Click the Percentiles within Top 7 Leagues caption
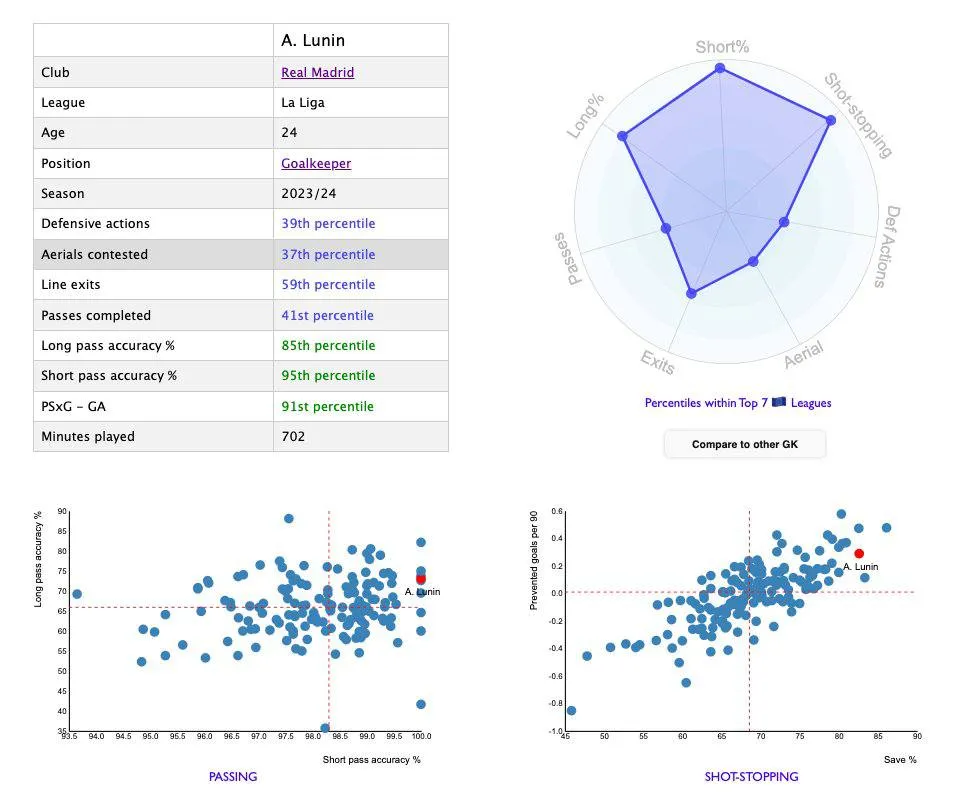 (737, 403)
